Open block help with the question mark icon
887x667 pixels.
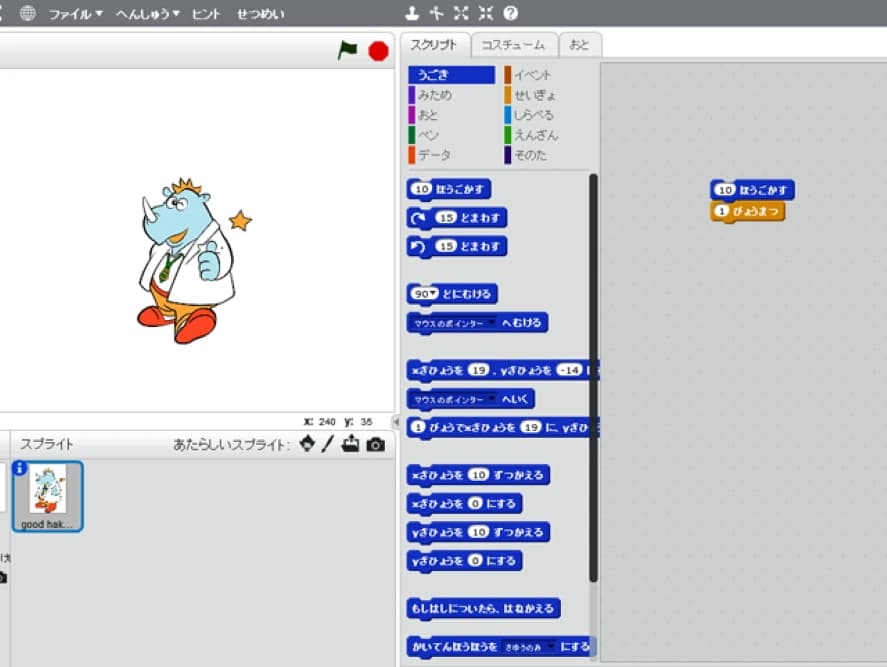(x=512, y=13)
